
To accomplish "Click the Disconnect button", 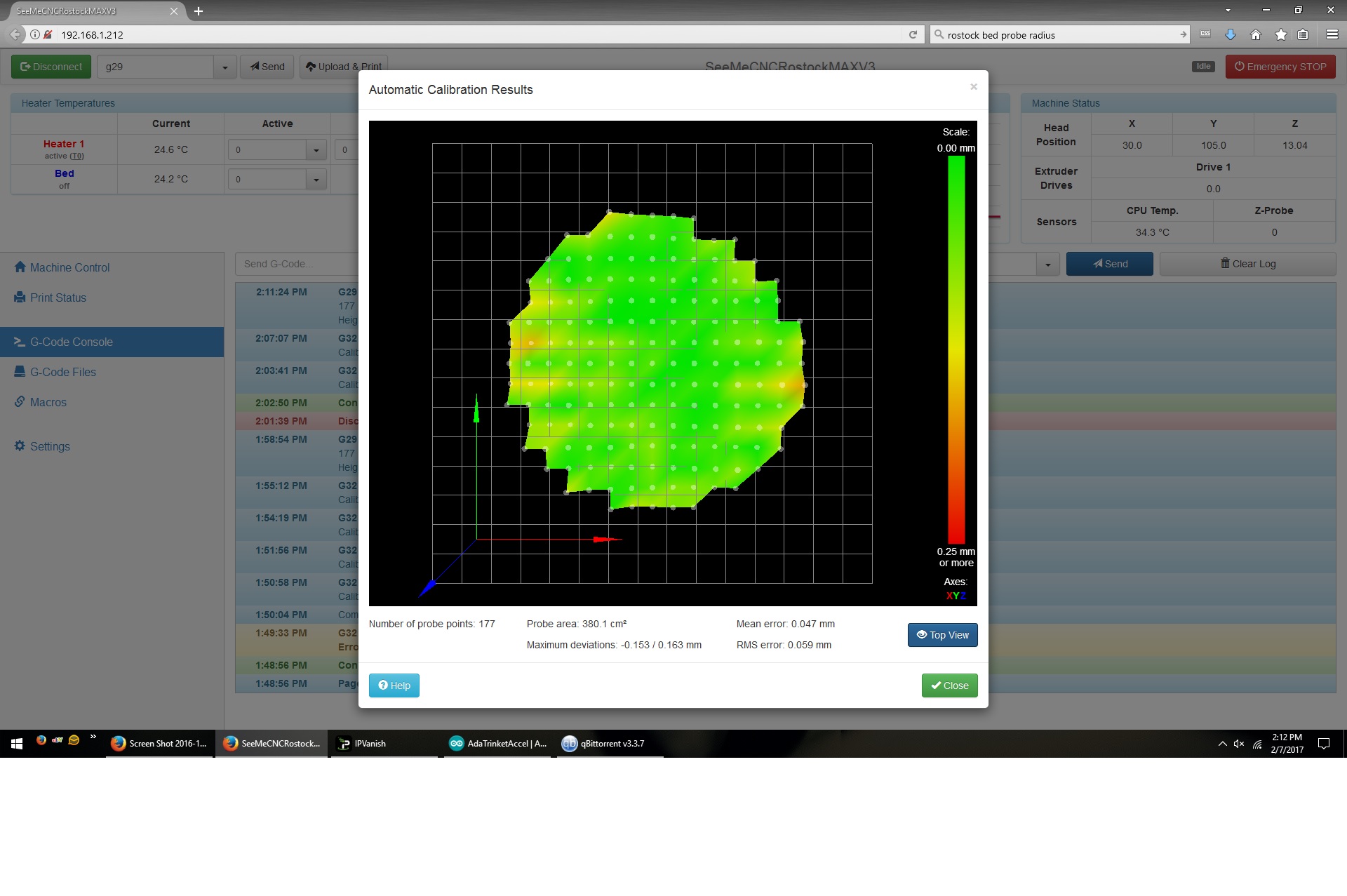I will point(51,67).
